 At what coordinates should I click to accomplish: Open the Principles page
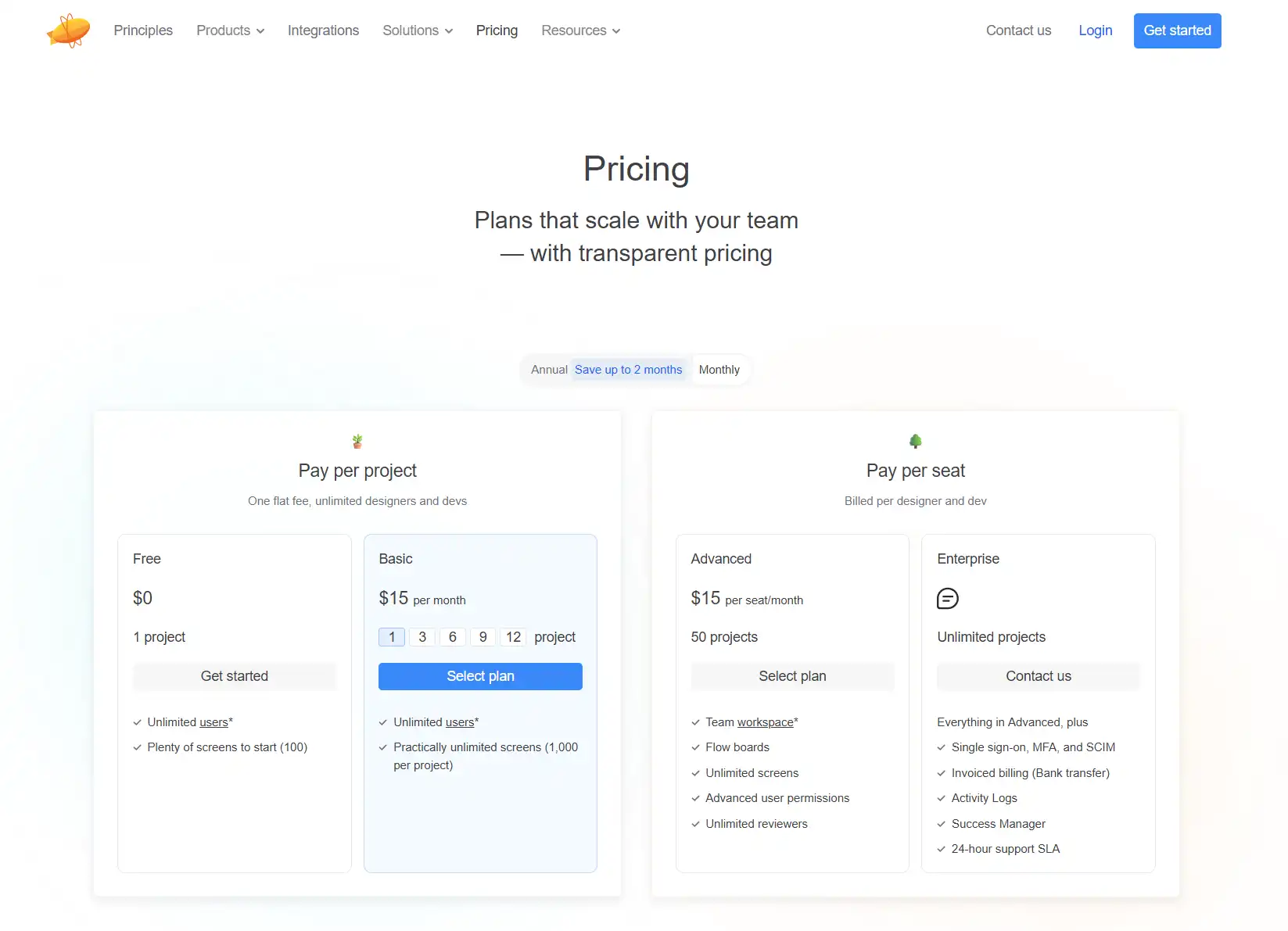(142, 30)
